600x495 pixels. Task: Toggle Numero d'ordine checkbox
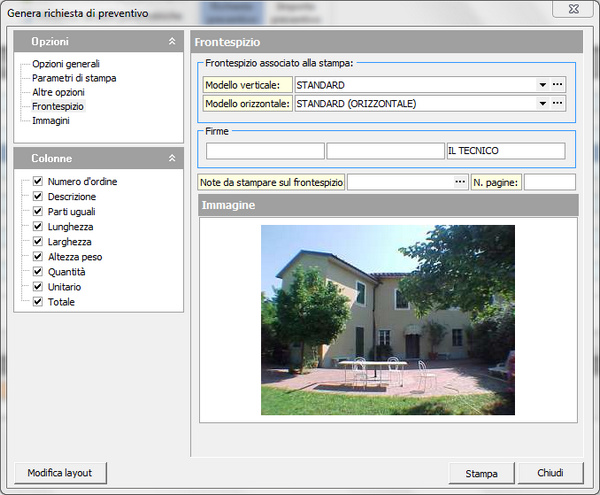click(37, 182)
